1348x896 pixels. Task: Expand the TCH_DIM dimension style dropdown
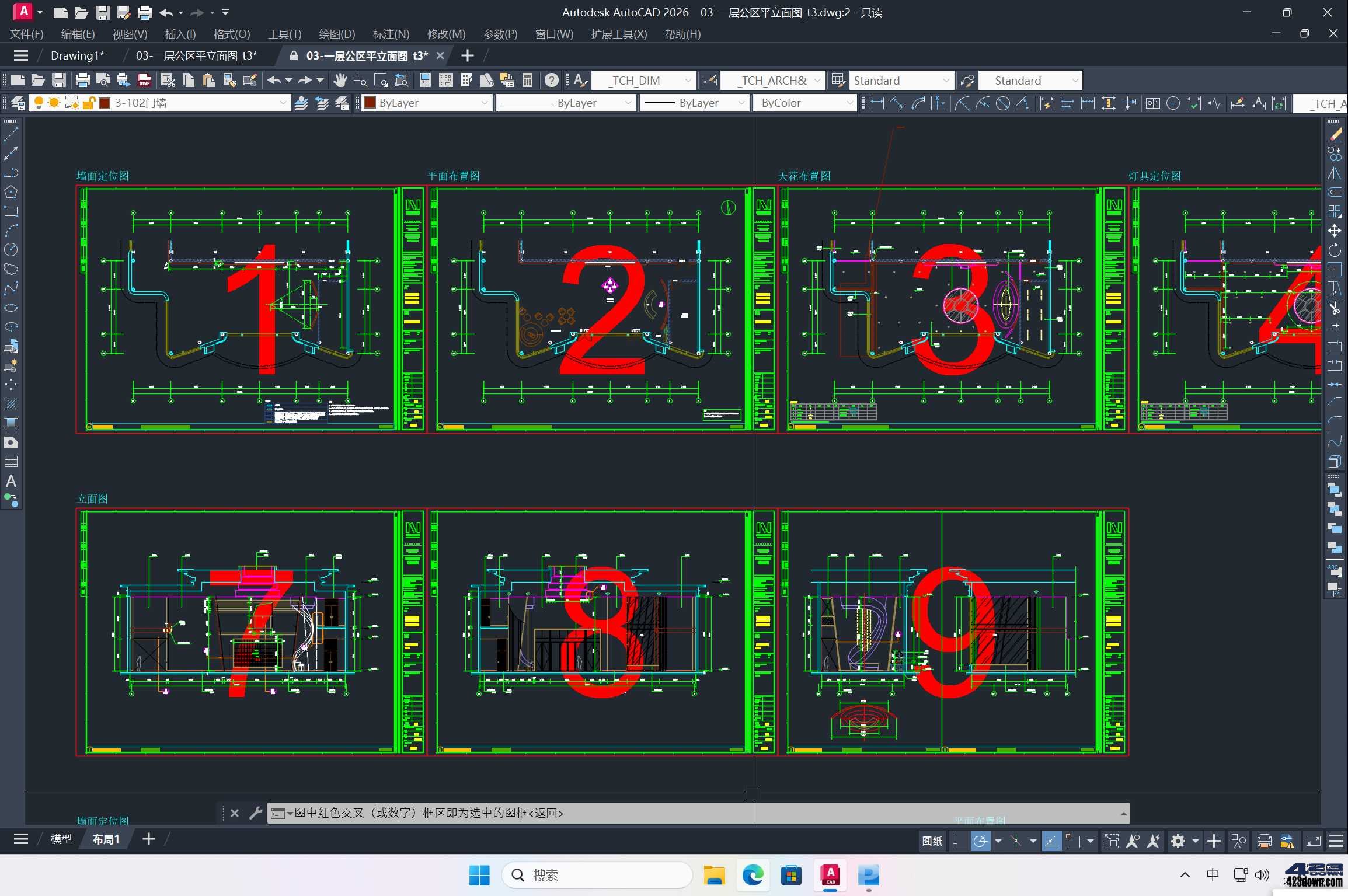coord(688,81)
